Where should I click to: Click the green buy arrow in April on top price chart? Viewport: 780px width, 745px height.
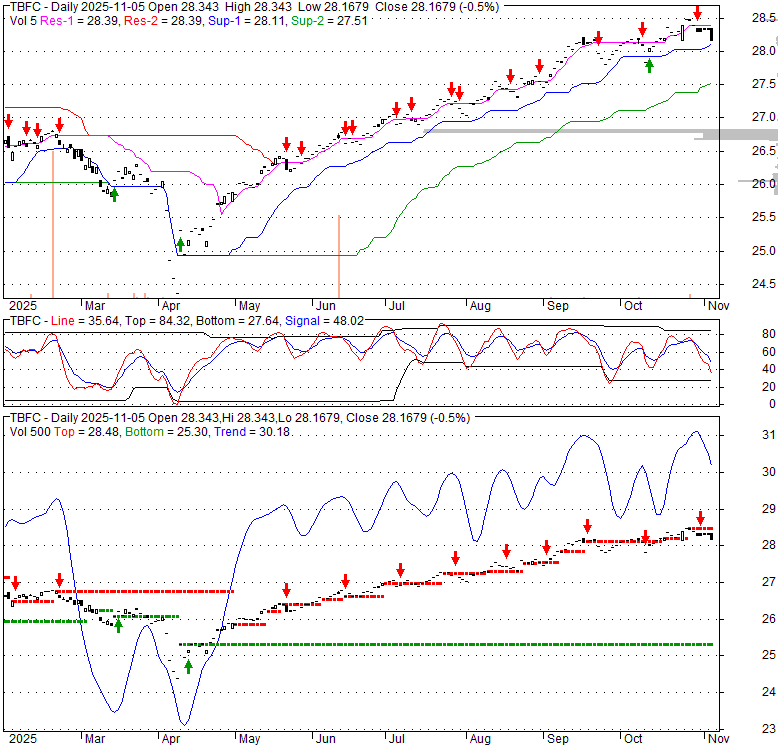click(x=181, y=243)
